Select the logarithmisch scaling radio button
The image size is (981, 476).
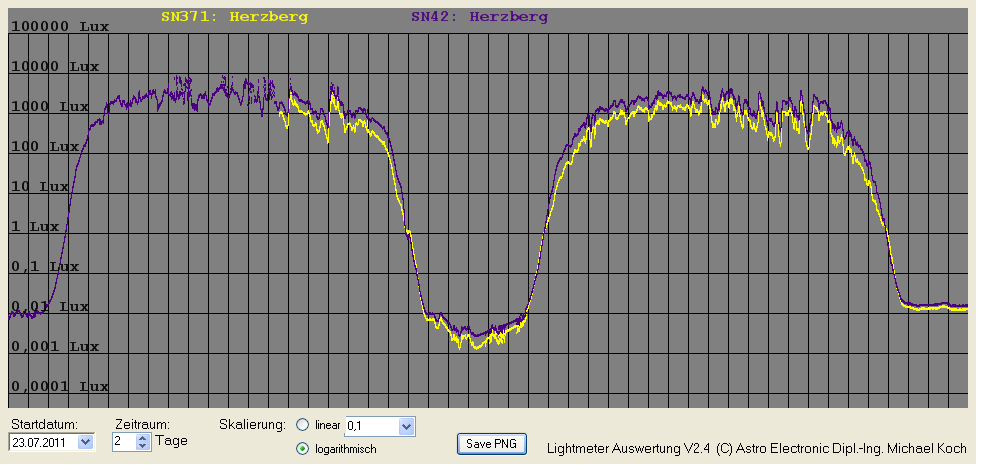[303, 448]
